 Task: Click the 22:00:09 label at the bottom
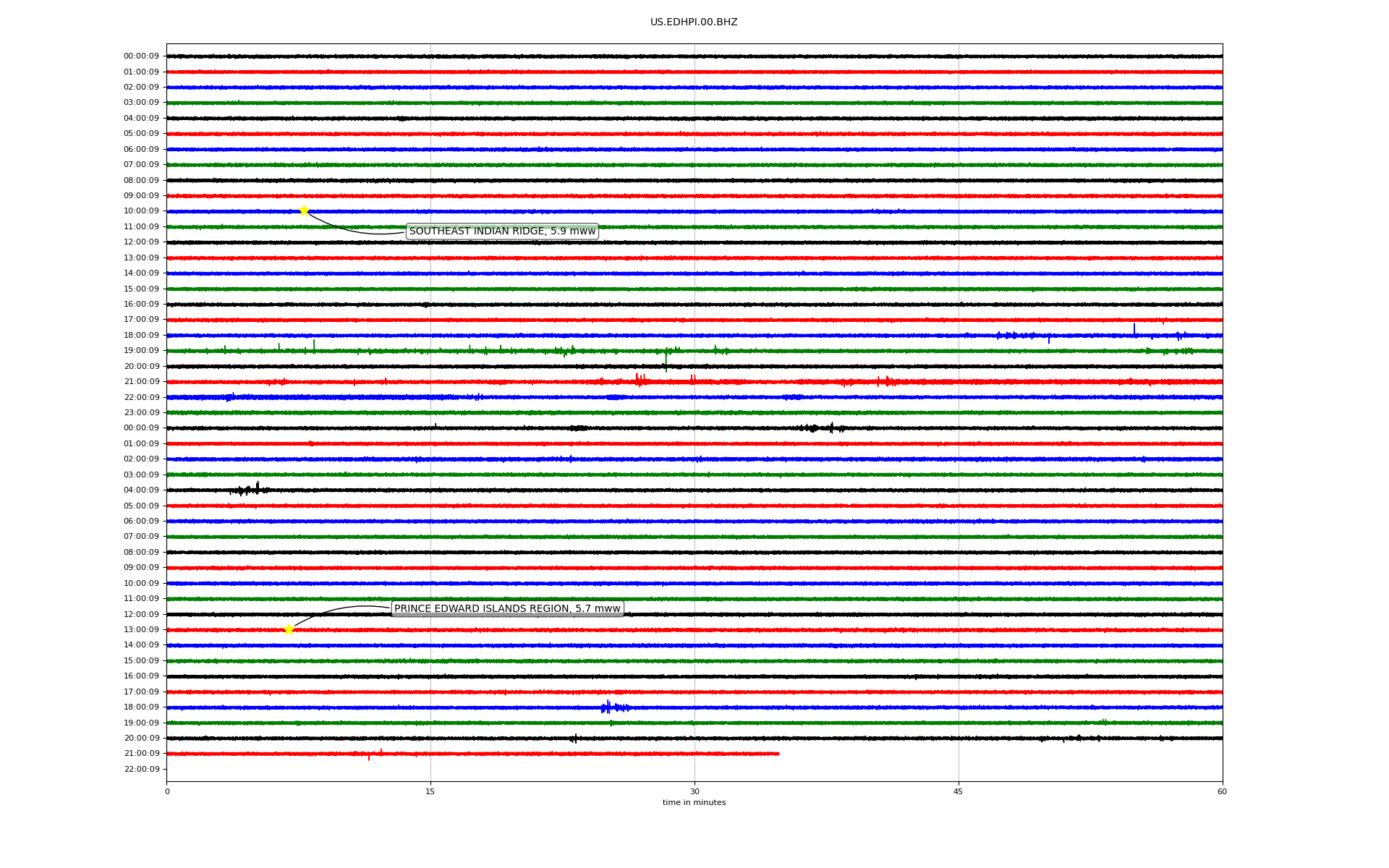[x=141, y=769]
